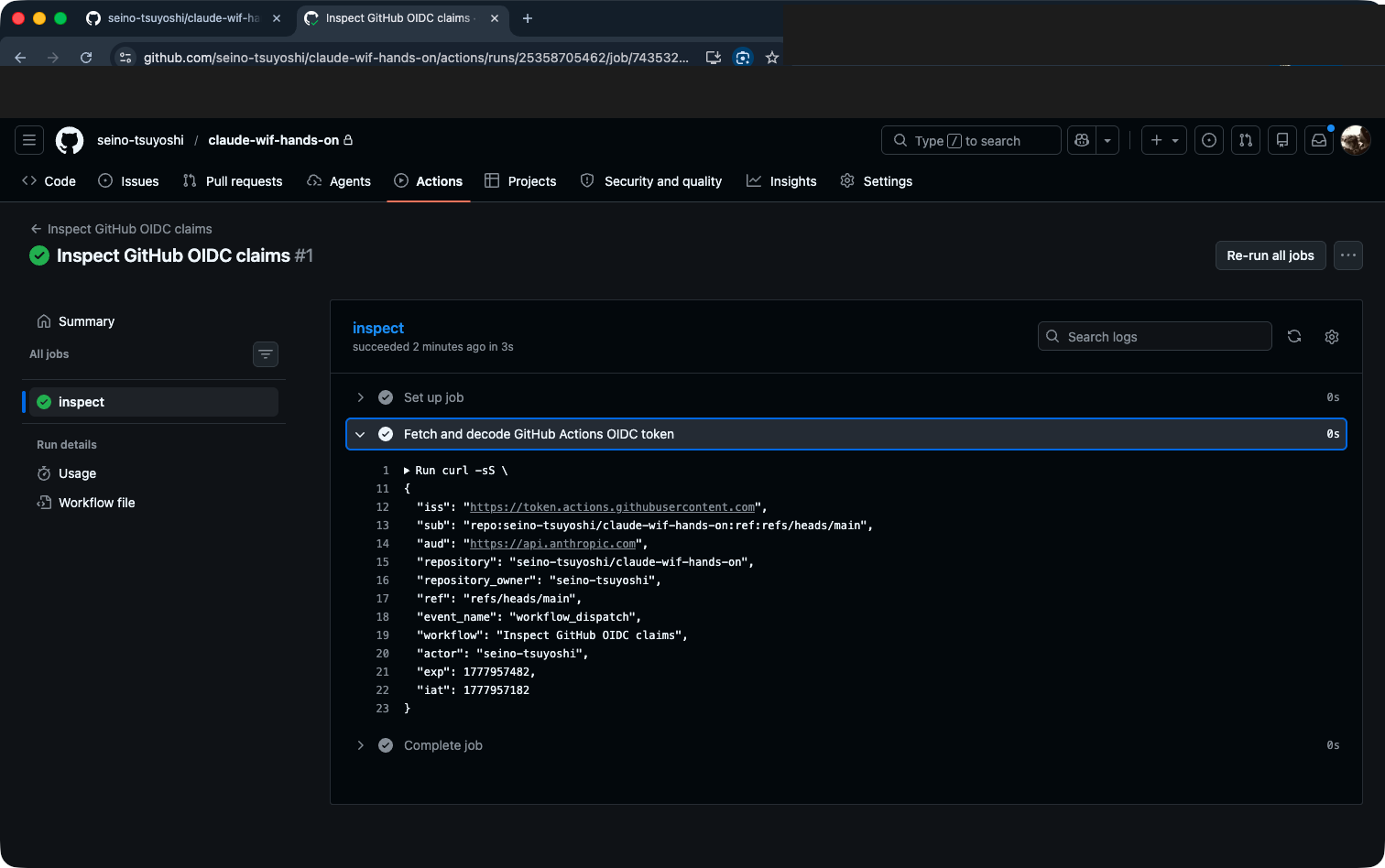
Task: Open Workflow file under Run details
Action: click(154, 503)
